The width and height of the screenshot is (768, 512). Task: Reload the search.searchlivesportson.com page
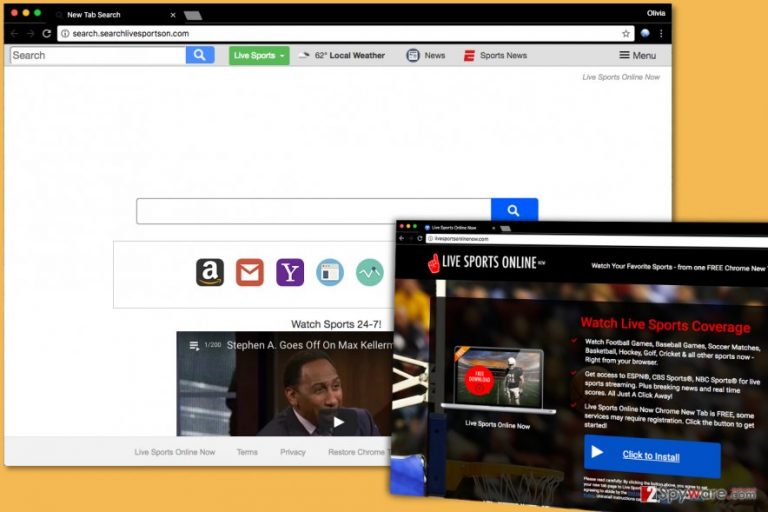pos(47,33)
